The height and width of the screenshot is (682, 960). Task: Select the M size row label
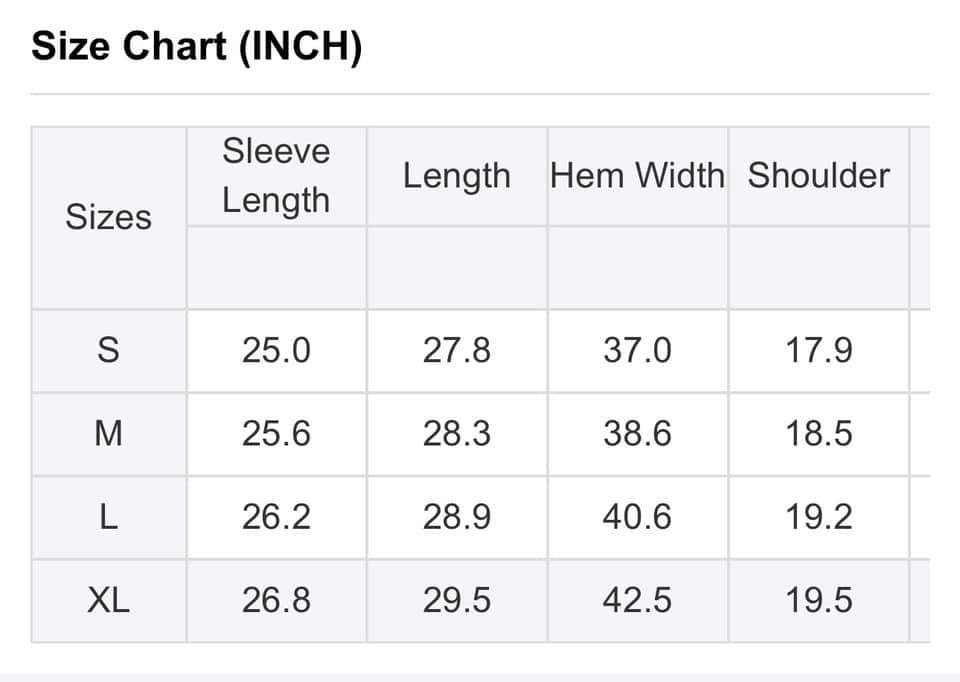click(x=108, y=433)
